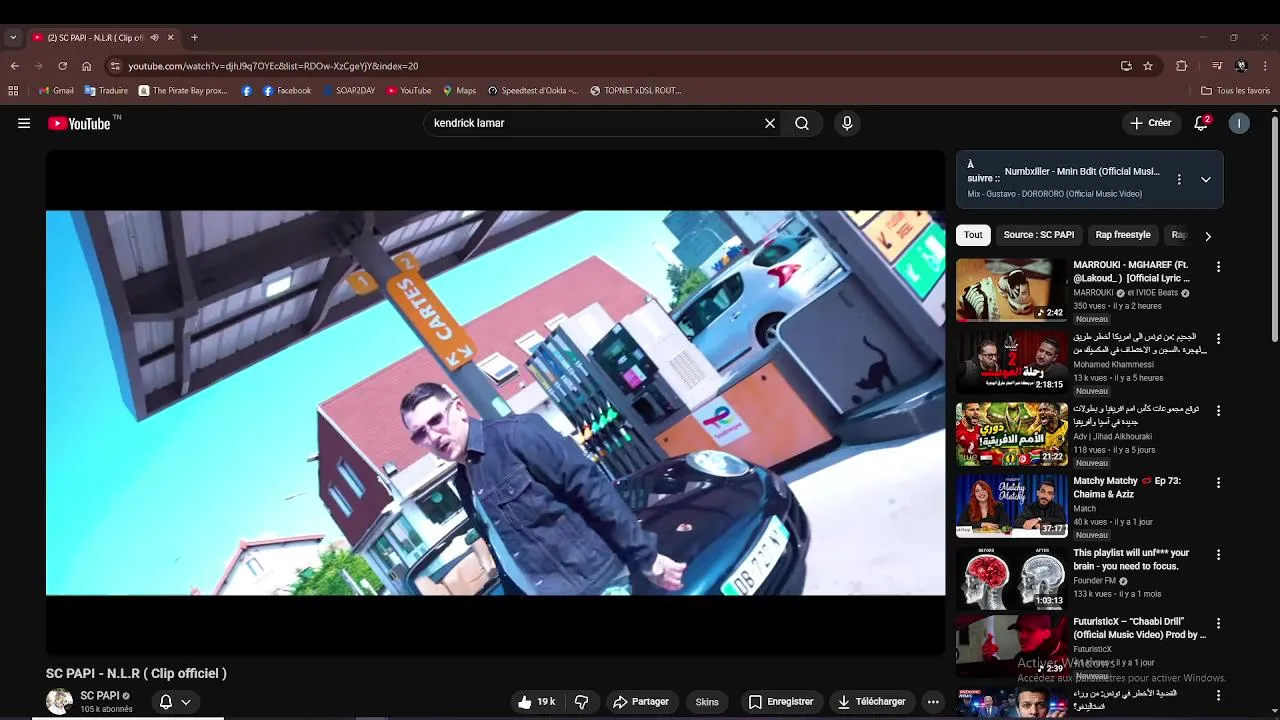Reload the page with refresh icon
The width and height of the screenshot is (1280, 720).
pos(62,66)
